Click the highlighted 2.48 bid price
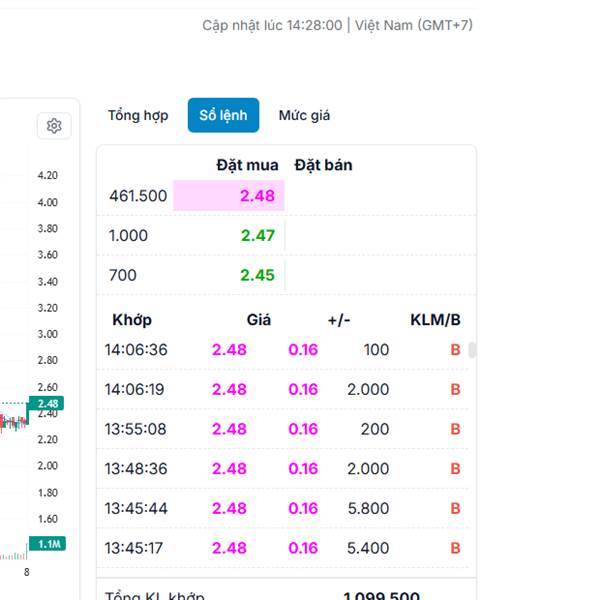The width and height of the screenshot is (600, 600). (257, 196)
